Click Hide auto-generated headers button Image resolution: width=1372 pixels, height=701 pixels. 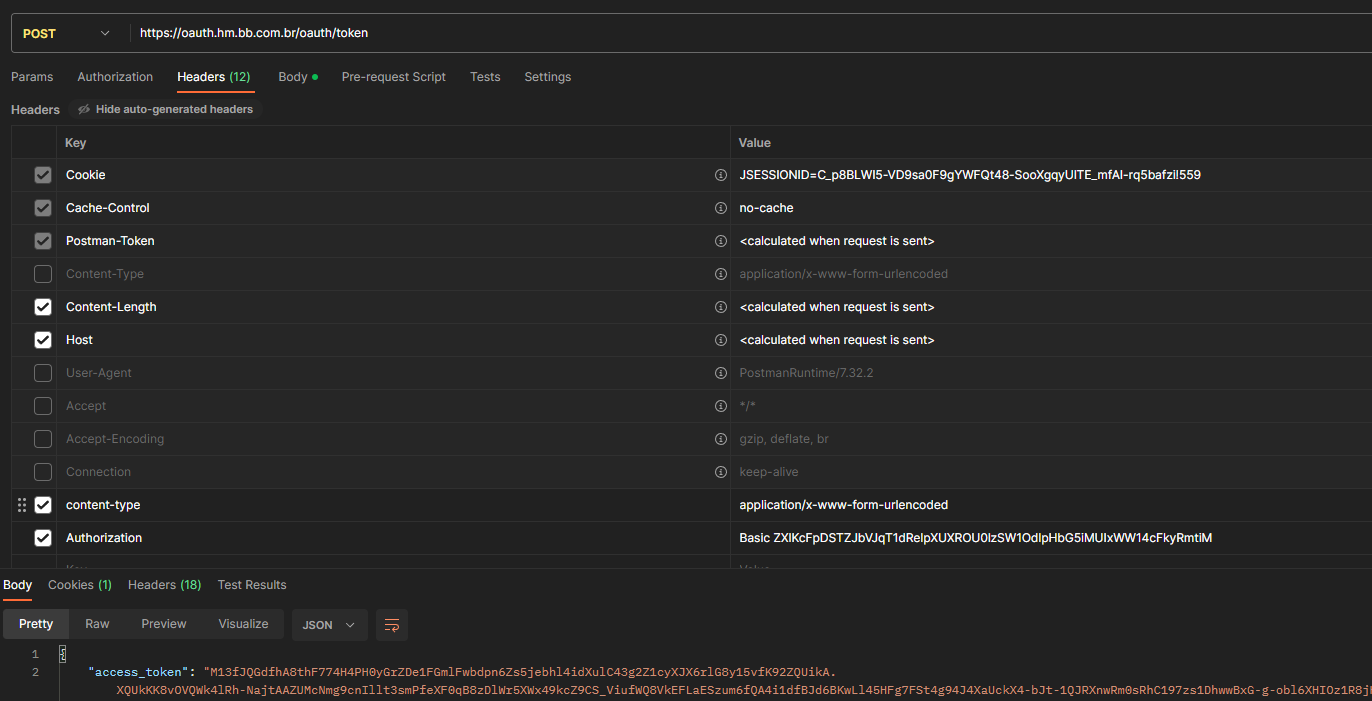point(165,109)
